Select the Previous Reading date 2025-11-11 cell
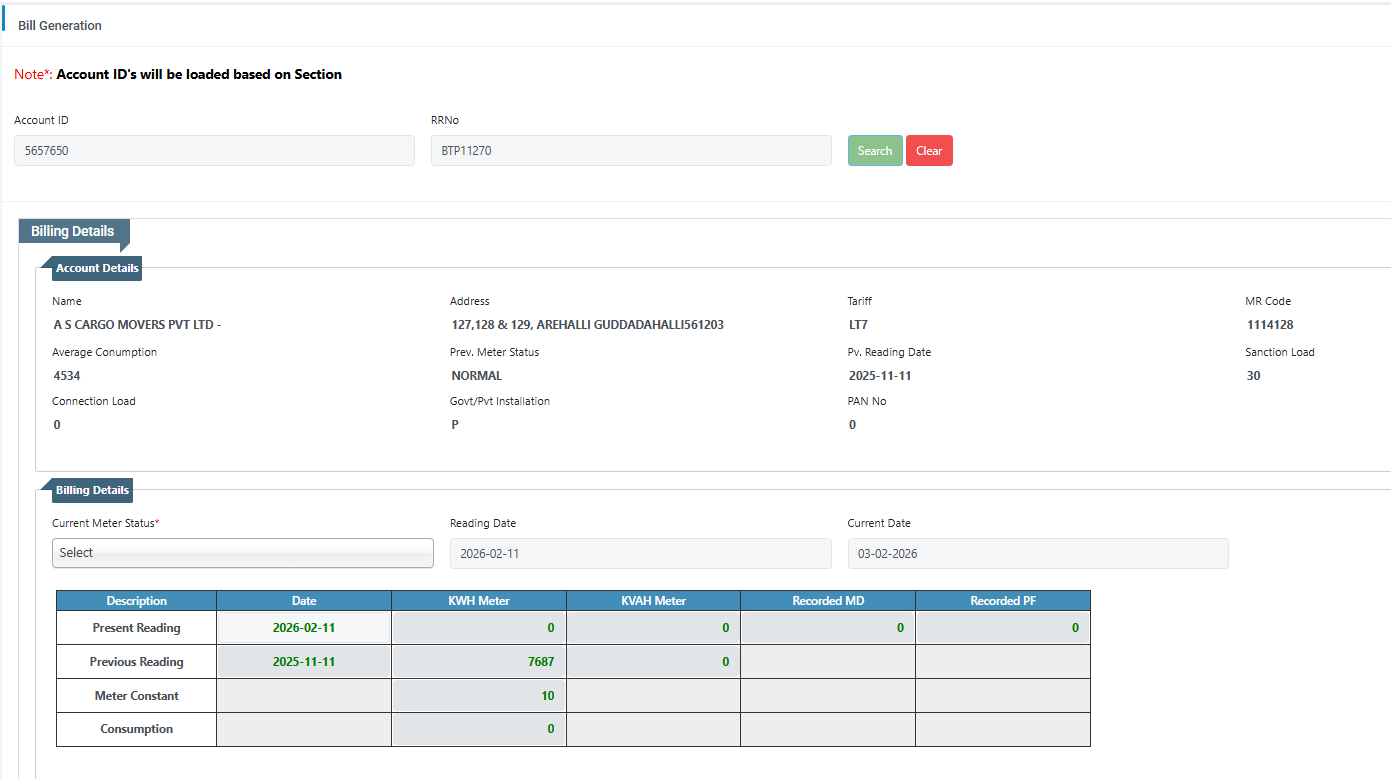The width and height of the screenshot is (1391, 779). click(x=304, y=662)
